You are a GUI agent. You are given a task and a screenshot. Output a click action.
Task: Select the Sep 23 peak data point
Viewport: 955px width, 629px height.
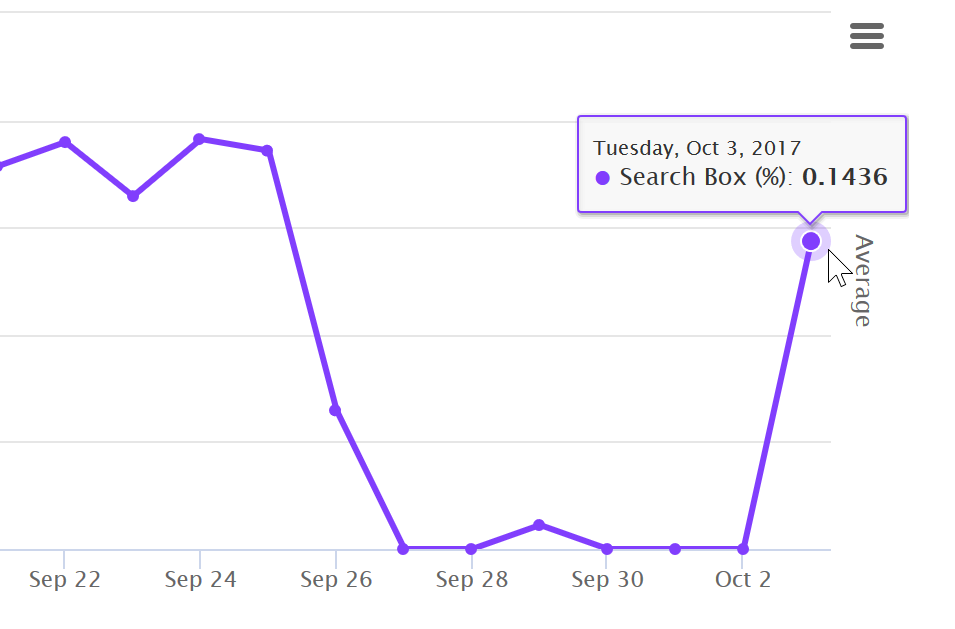[x=65, y=141]
